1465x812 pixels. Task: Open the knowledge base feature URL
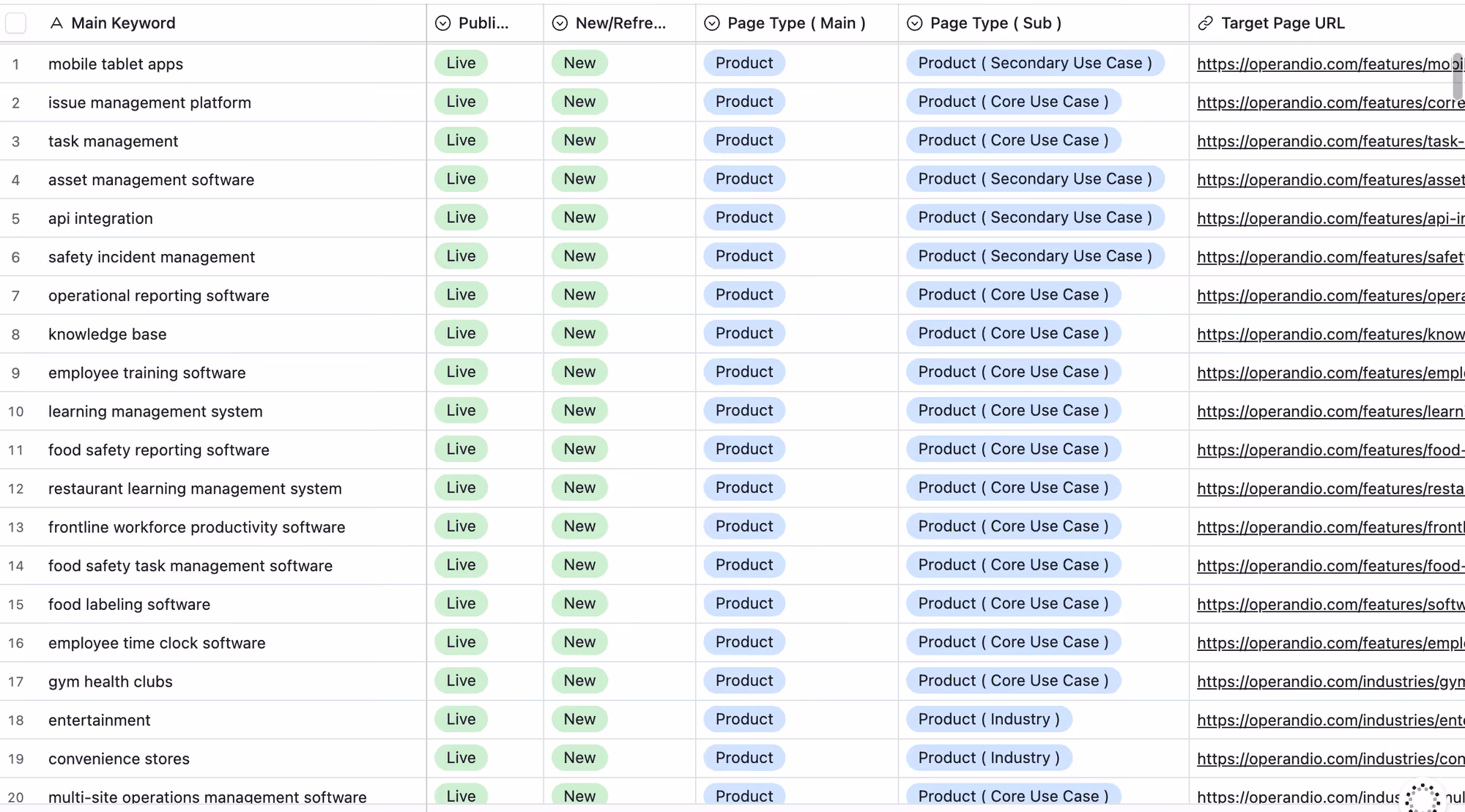click(x=1330, y=335)
